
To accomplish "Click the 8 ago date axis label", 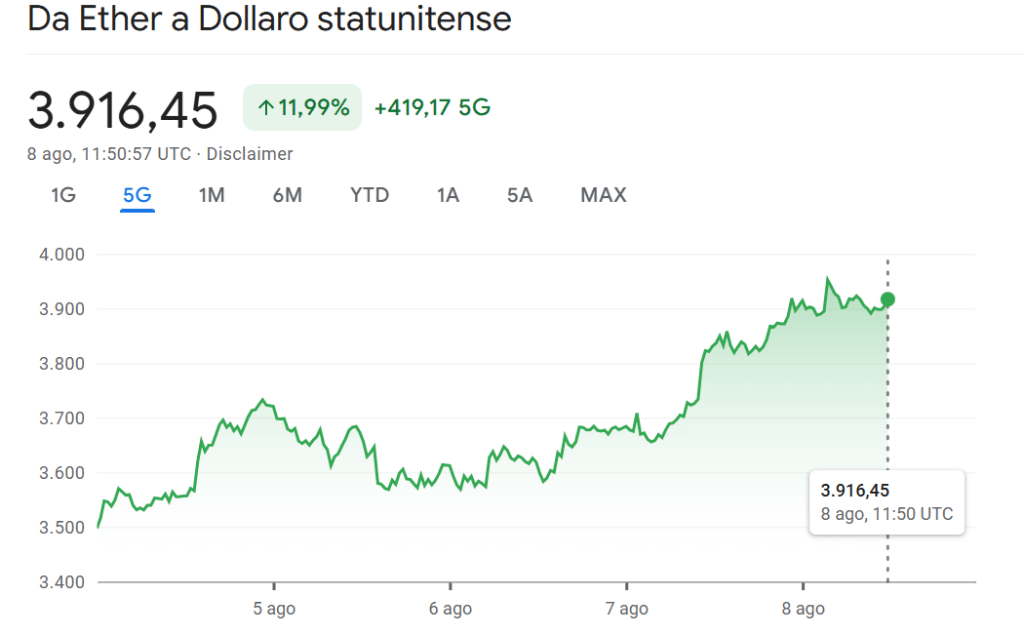I will 803,609.
